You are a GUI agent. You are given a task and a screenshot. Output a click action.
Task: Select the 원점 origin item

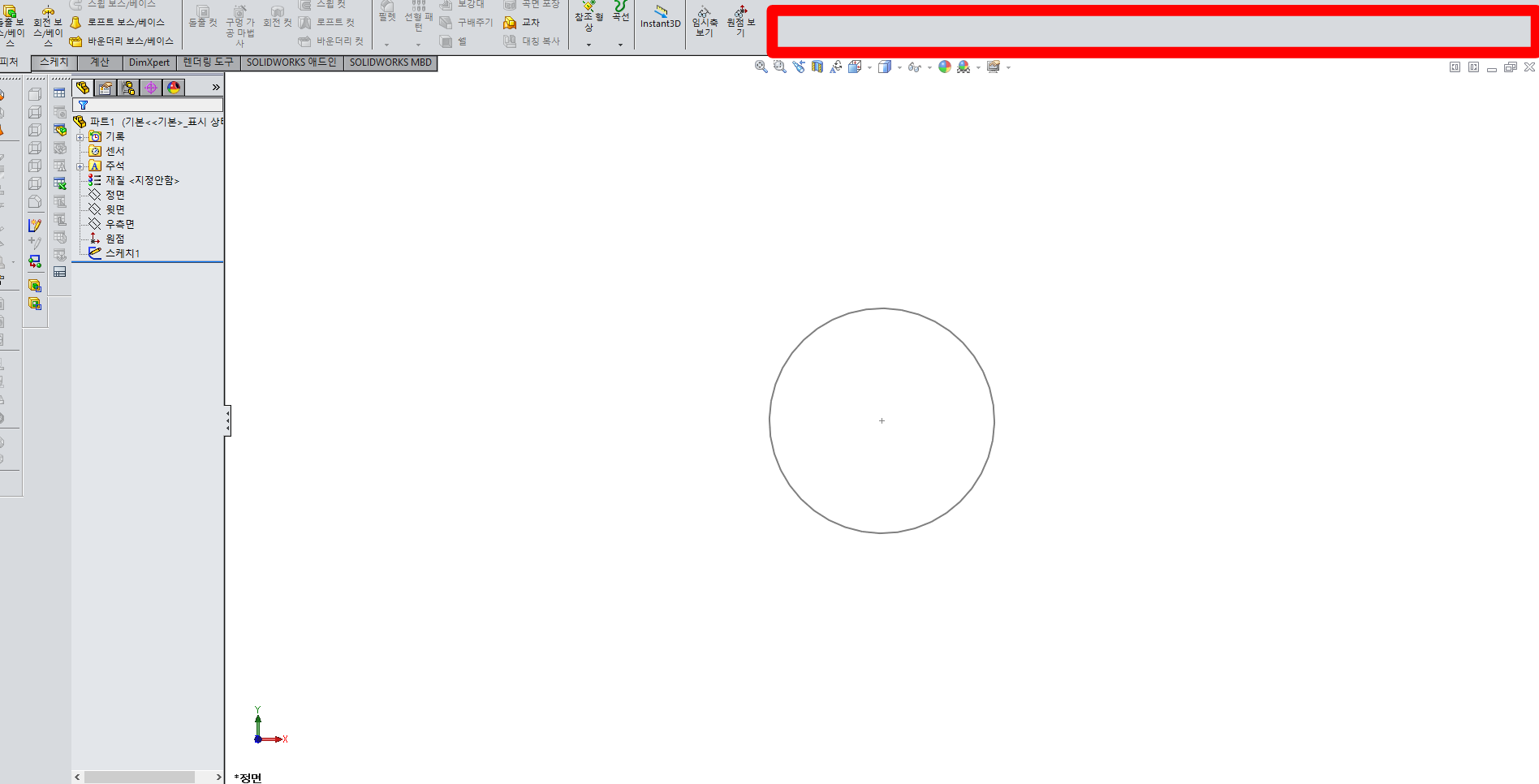(106, 239)
